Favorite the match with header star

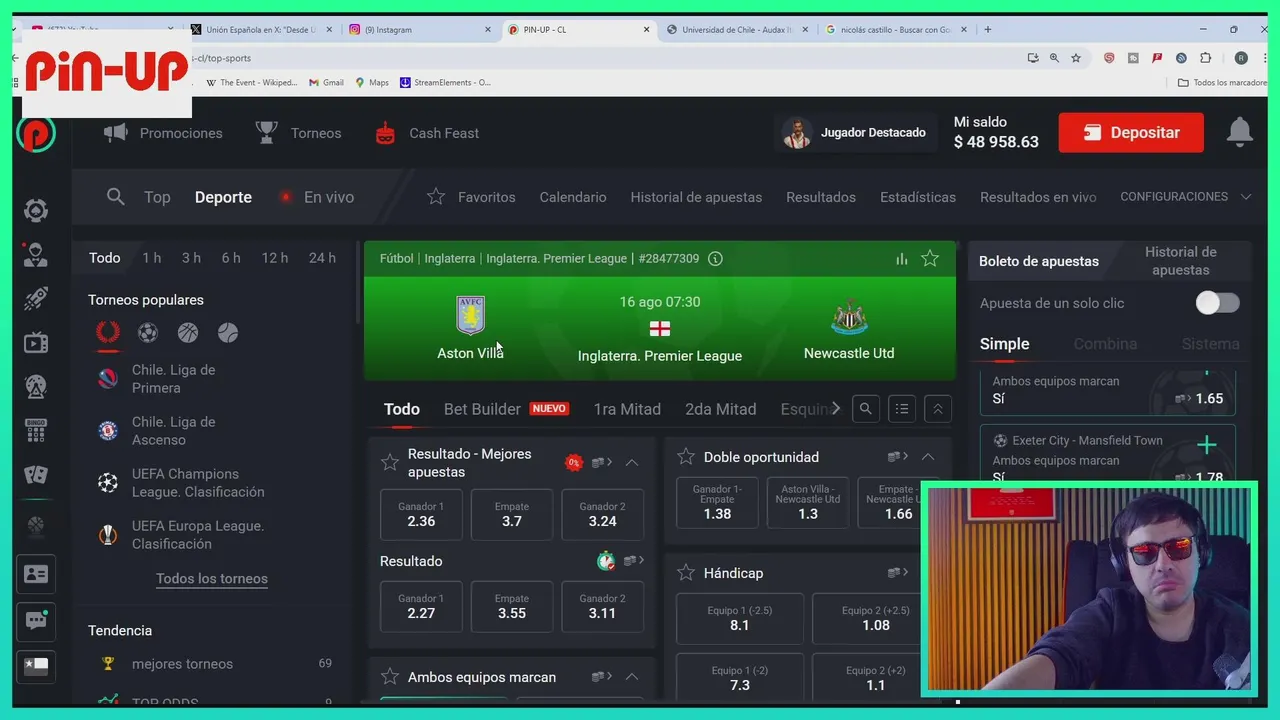click(930, 259)
